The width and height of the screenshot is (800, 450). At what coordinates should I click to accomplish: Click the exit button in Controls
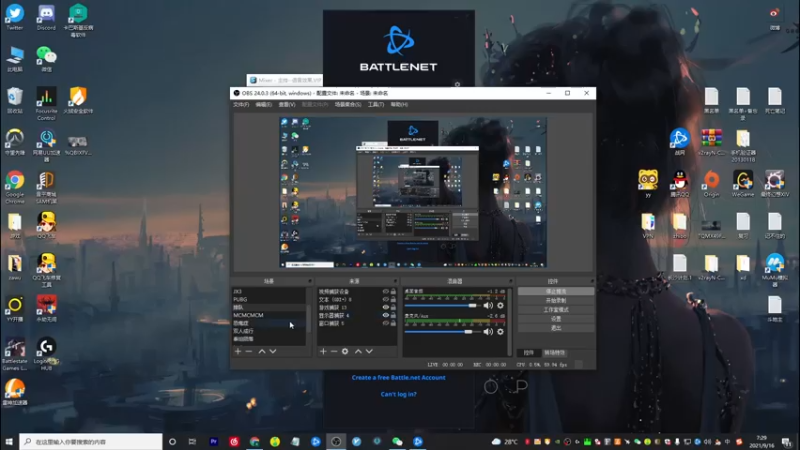click(x=556, y=328)
